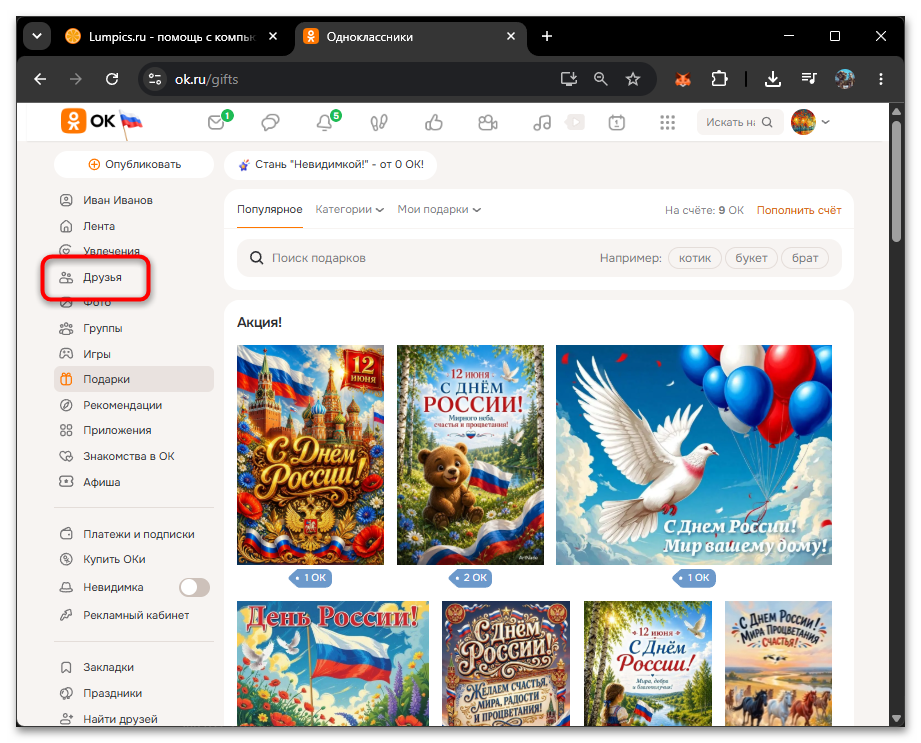This screenshot has height=743, width=921.
Task: Open Chrome's three-dot menu
Action: [880, 79]
